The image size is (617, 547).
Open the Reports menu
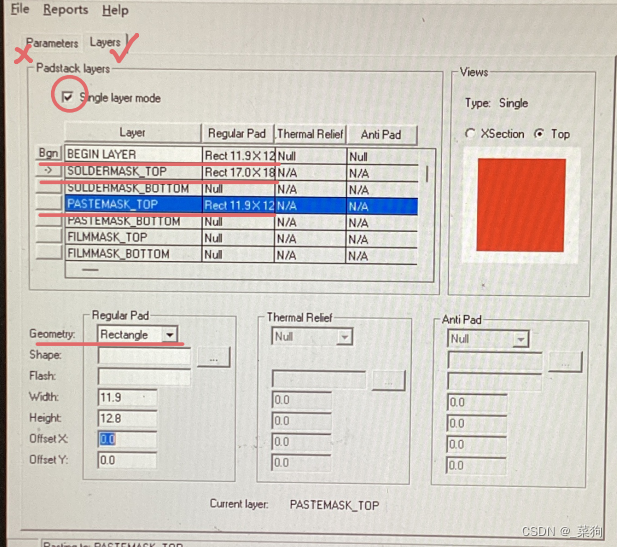click(66, 10)
